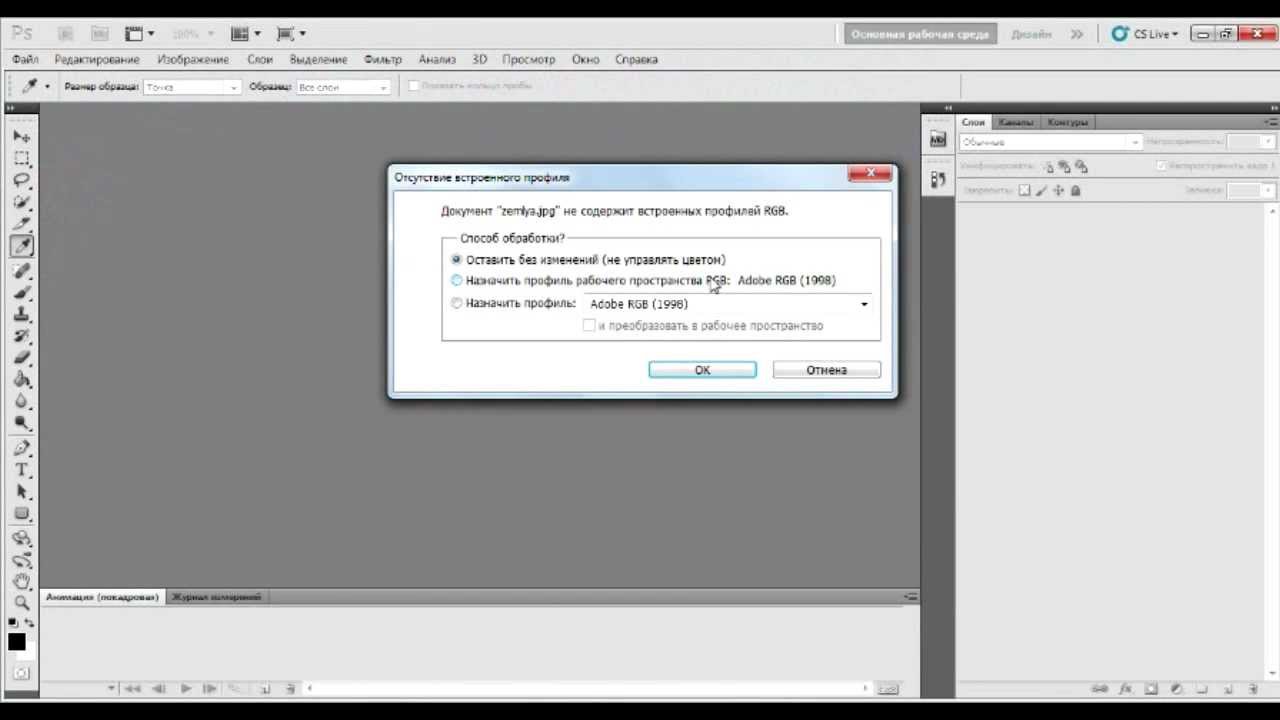Viewport: 1280px width, 720px height.
Task: Select the Hand tool
Action: (21, 581)
